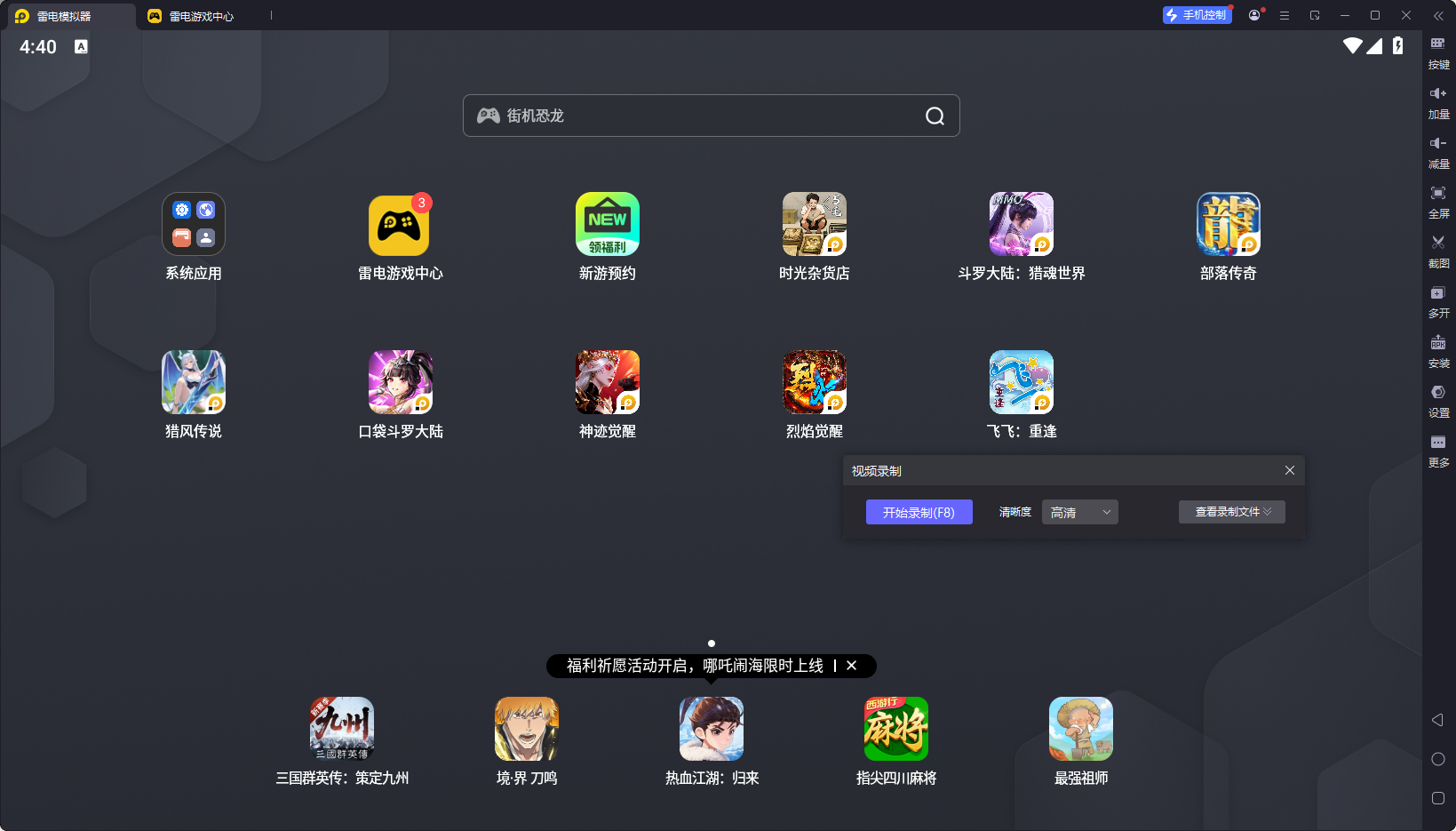The width and height of the screenshot is (1456, 831).
Task: Click the 街机恐龙 search field
Action: (712, 116)
